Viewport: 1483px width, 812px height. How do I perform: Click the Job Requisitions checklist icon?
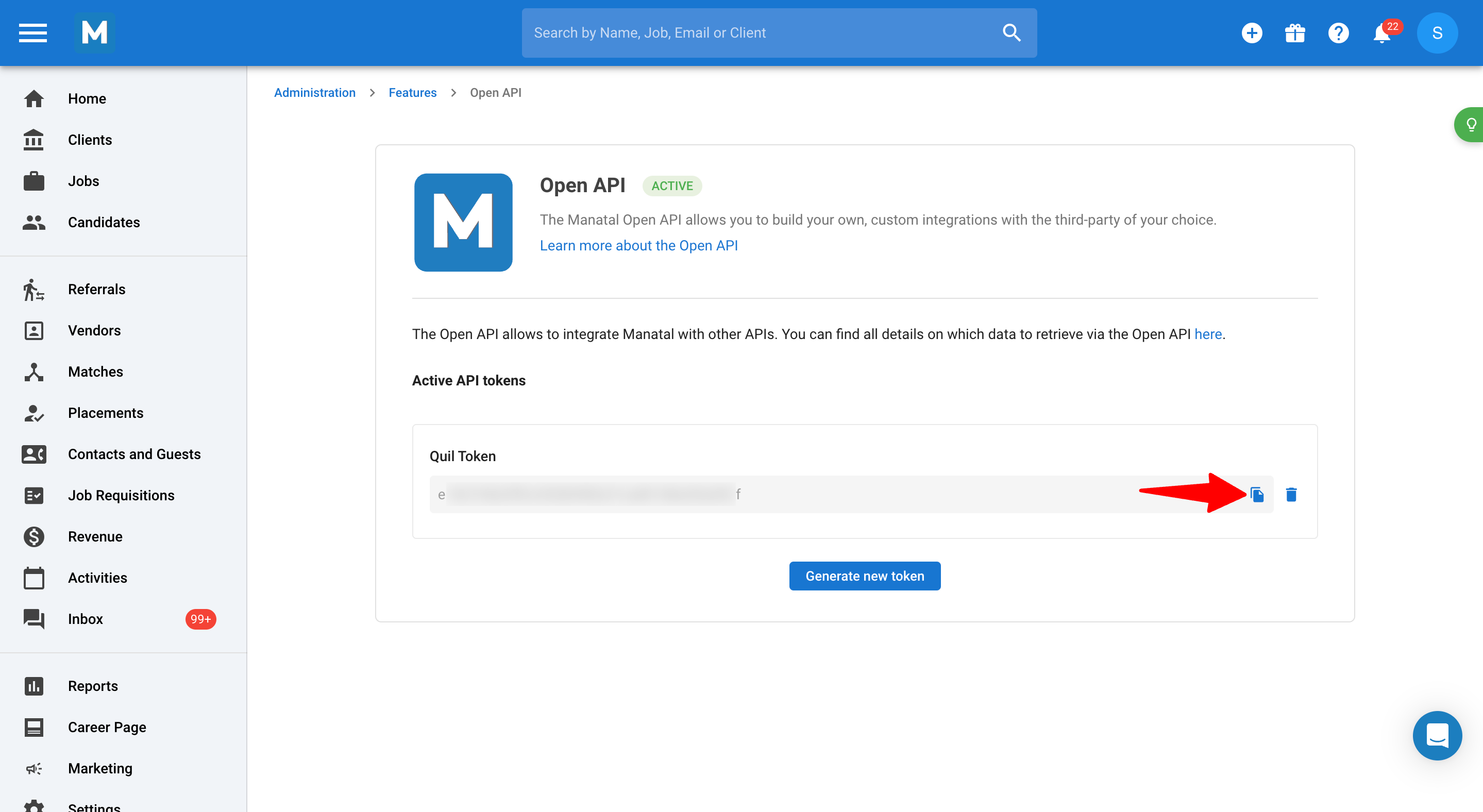(34, 496)
